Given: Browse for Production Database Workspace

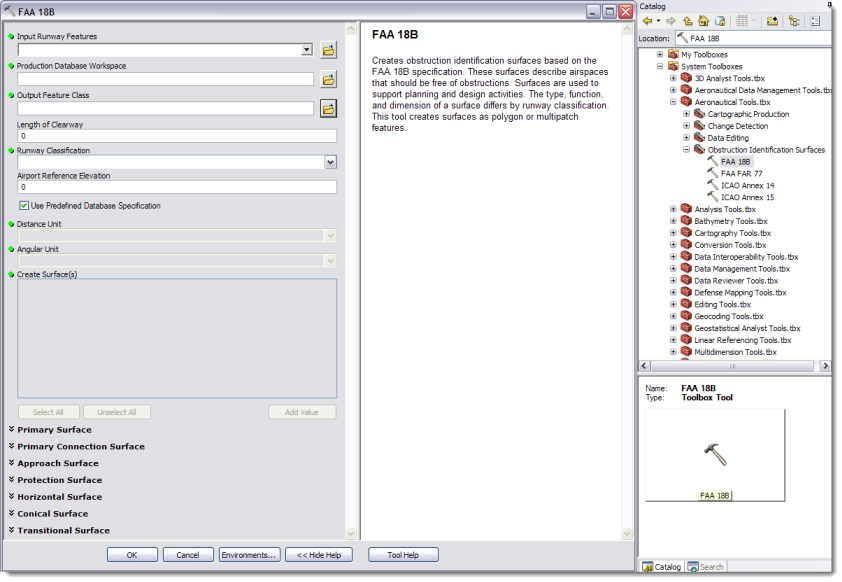Looking at the screenshot, I should 329,79.
